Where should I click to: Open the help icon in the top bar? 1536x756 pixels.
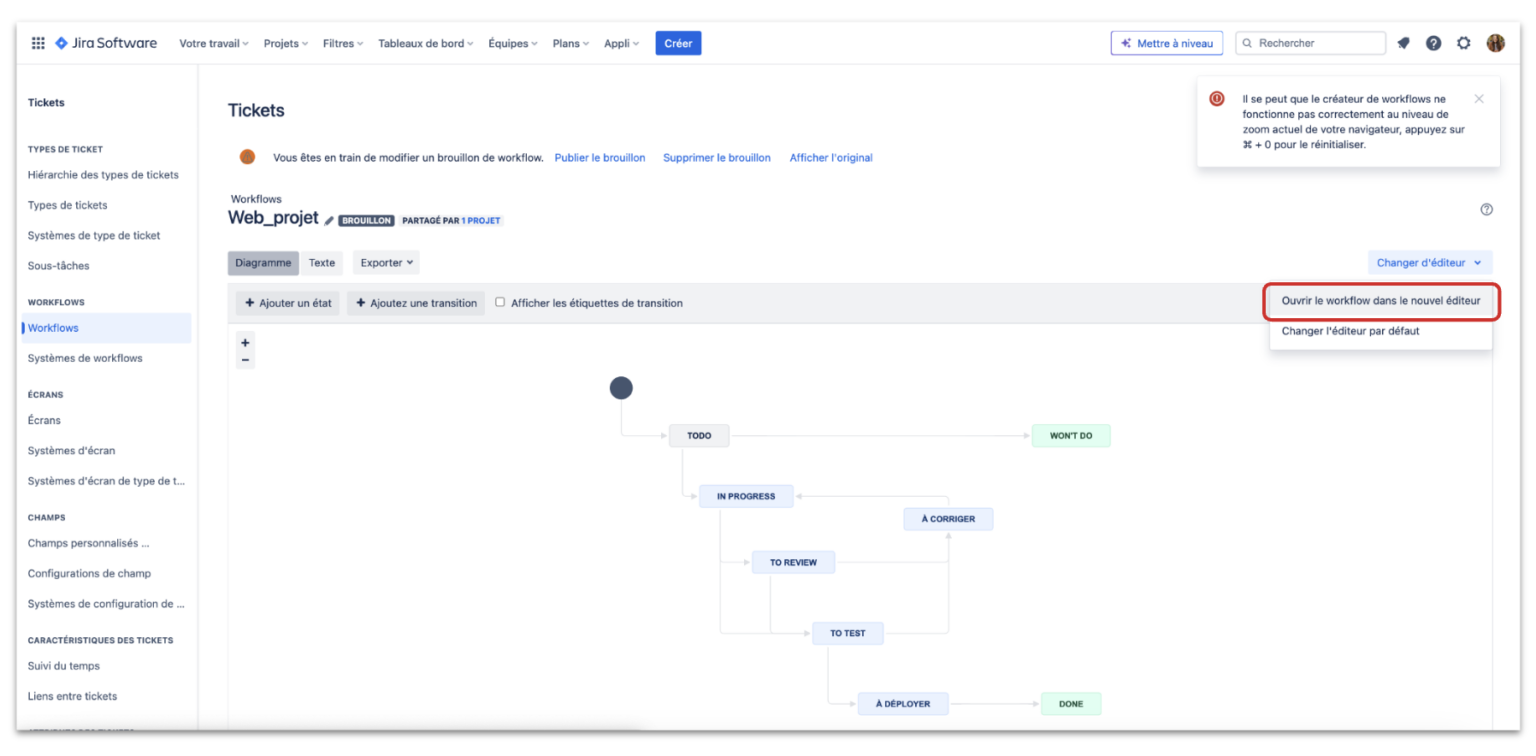(x=1433, y=43)
